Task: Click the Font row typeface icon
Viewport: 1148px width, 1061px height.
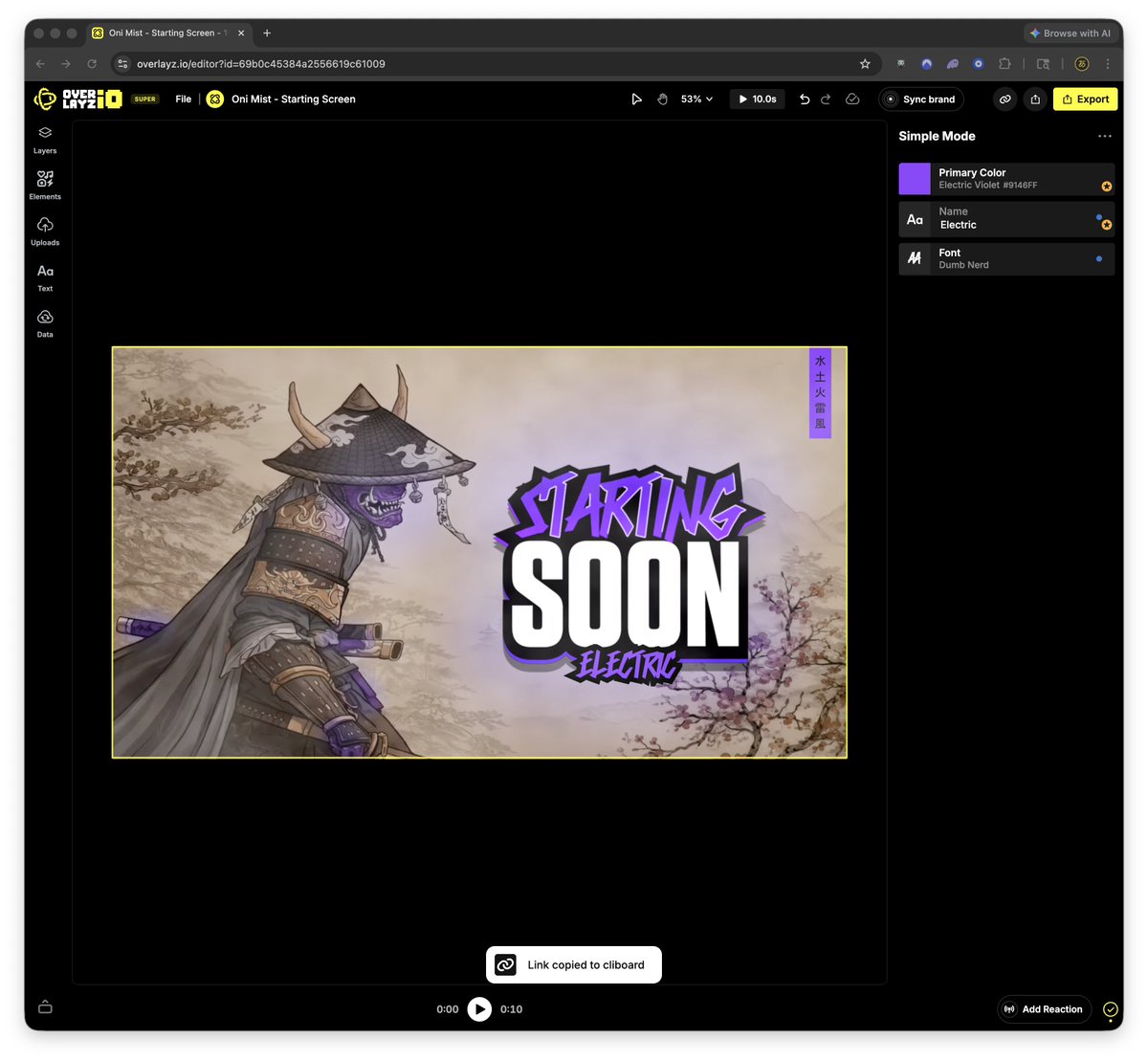Action: (915, 258)
